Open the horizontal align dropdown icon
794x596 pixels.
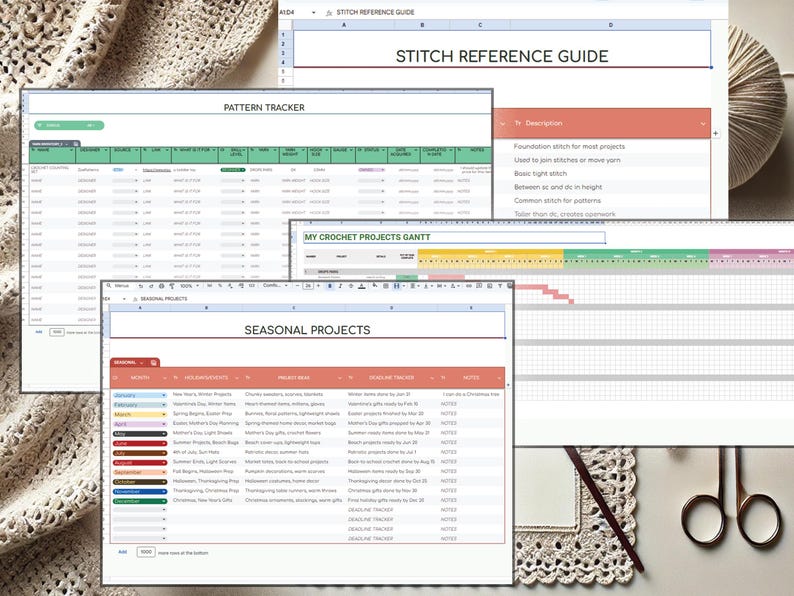414,286
